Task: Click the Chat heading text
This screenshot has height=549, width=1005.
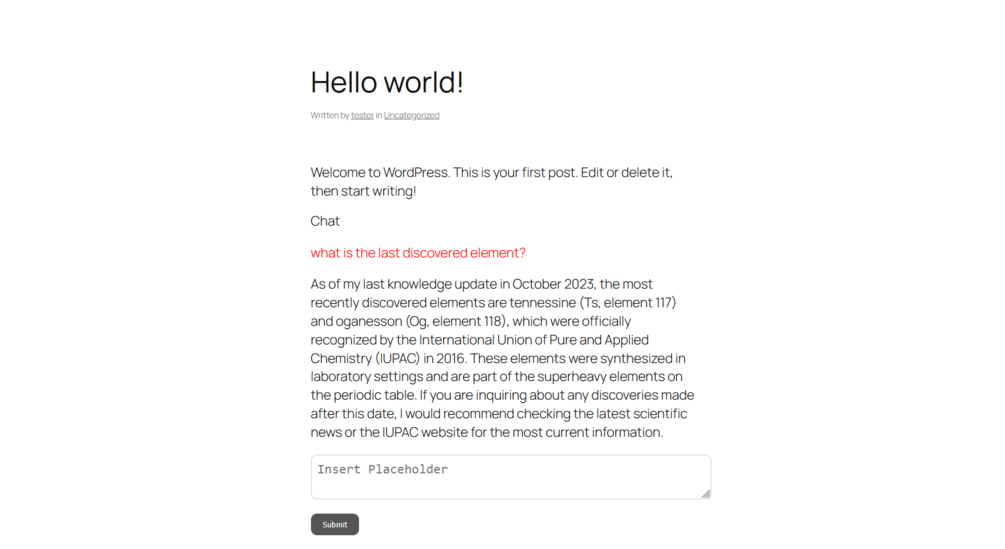Action: (x=325, y=221)
